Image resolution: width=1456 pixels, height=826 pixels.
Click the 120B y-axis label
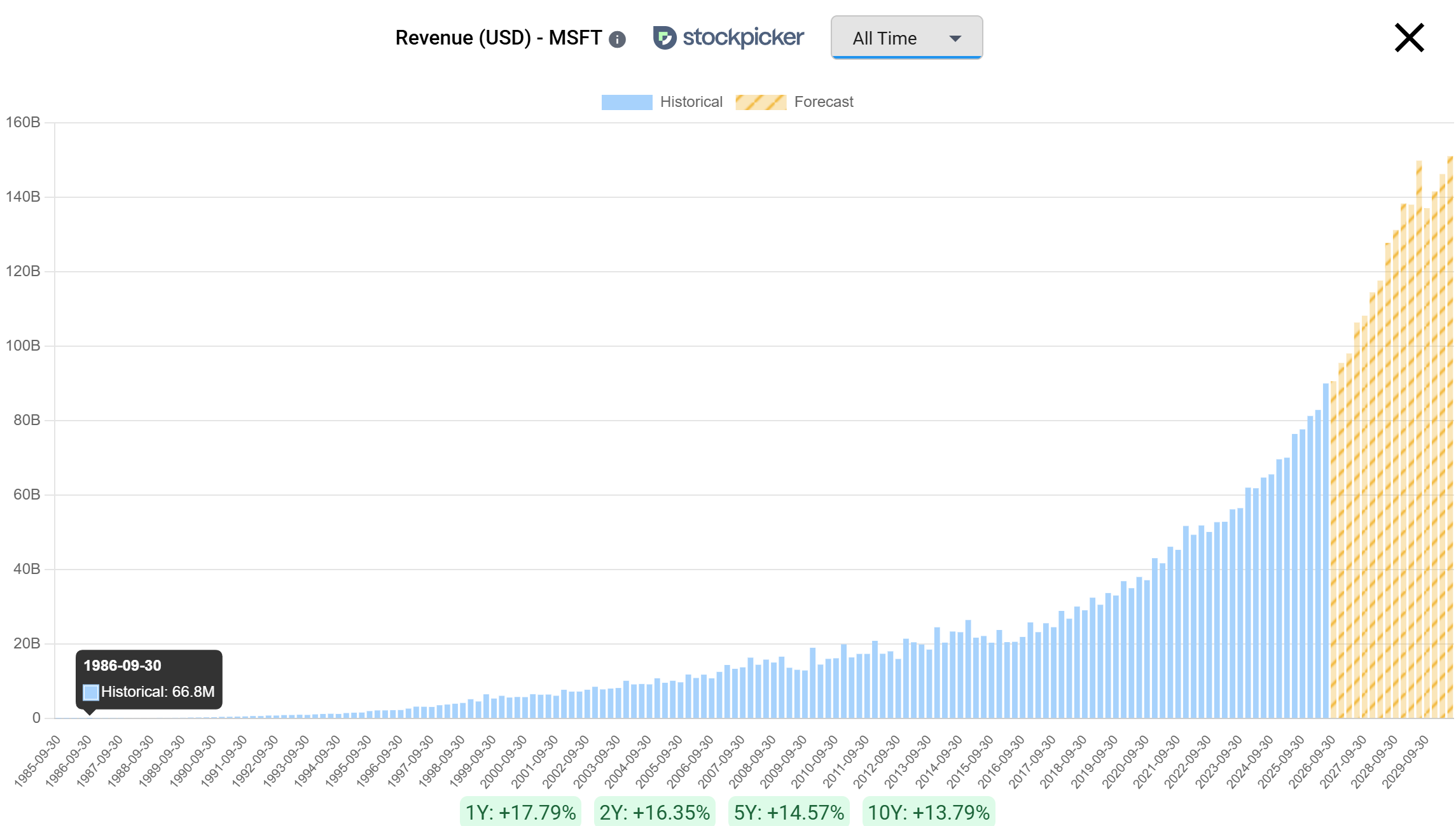pos(23,271)
